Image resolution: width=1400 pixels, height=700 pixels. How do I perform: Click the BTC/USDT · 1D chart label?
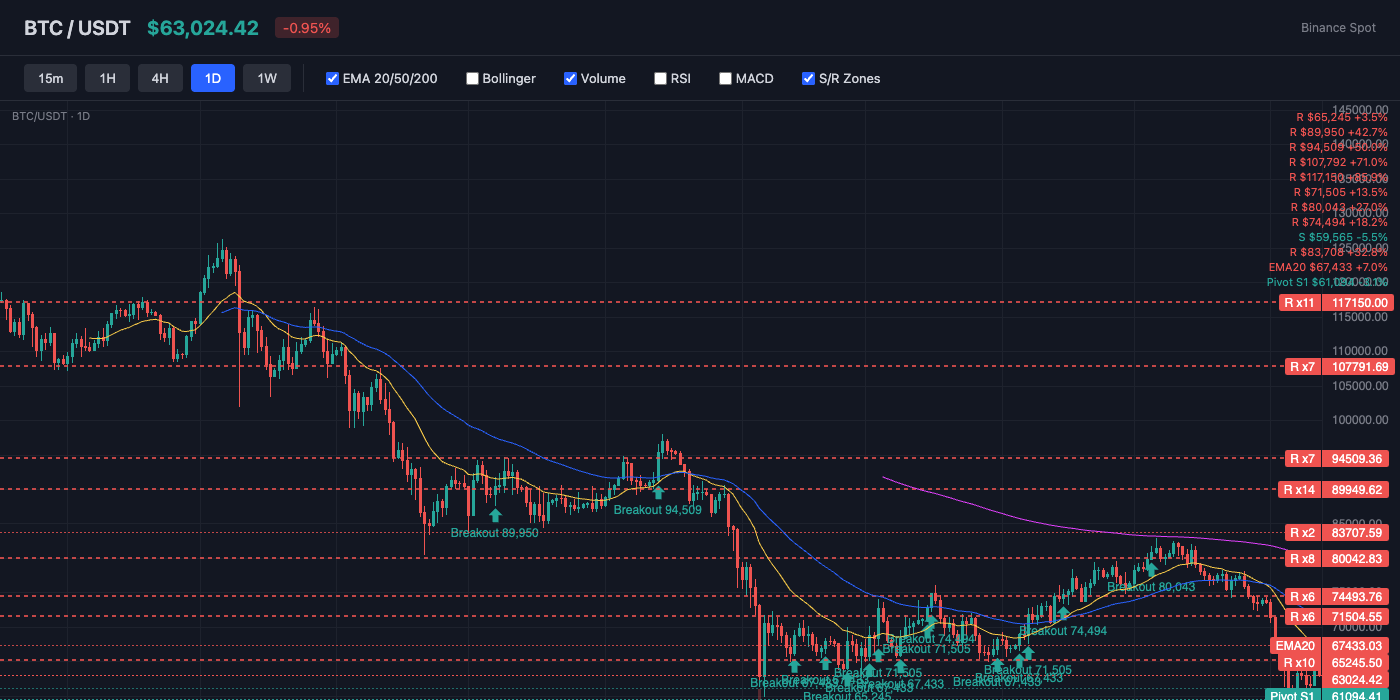pyautogui.click(x=51, y=116)
